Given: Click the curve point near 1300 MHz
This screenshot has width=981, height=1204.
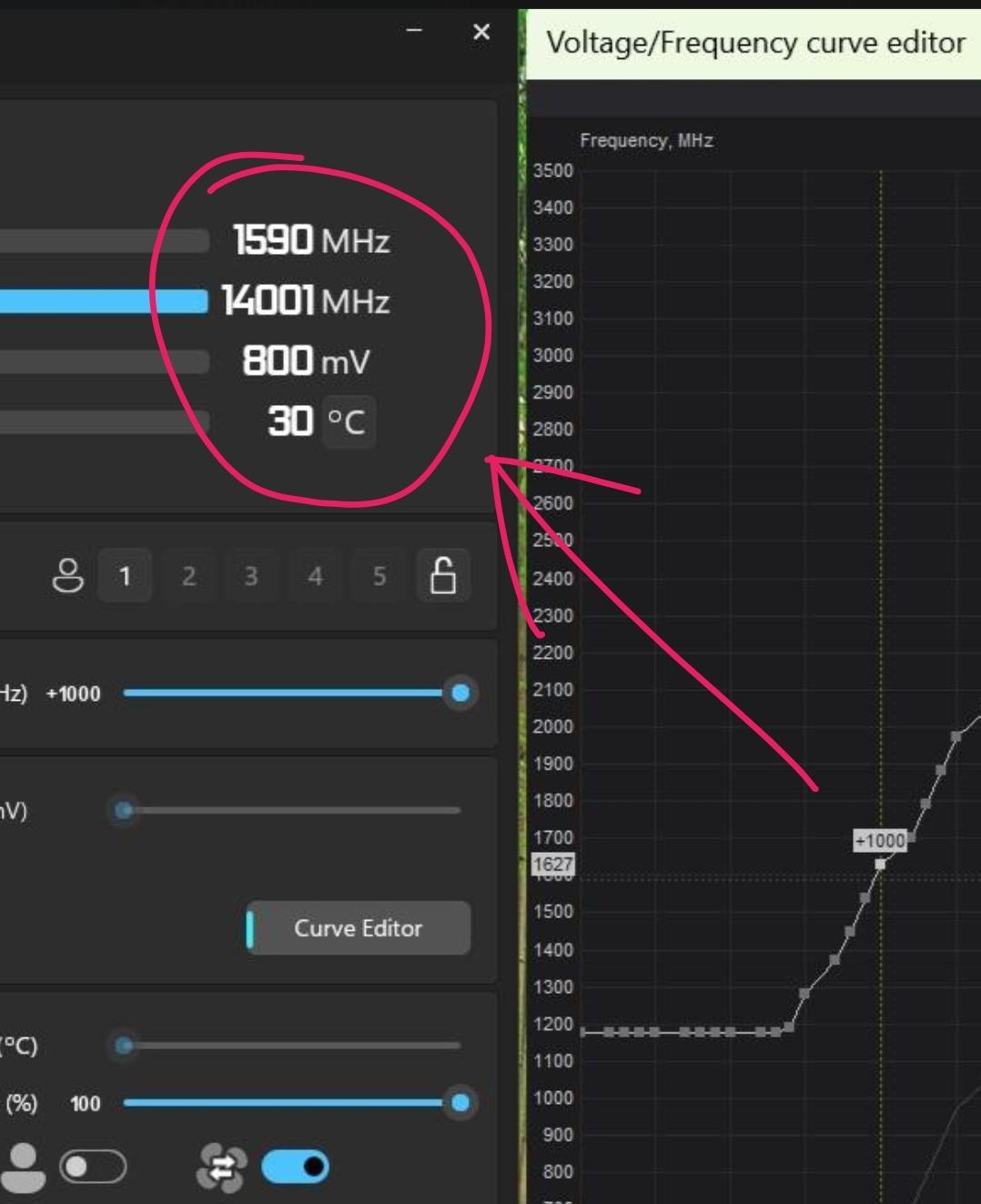Looking at the screenshot, I should coord(804,993).
